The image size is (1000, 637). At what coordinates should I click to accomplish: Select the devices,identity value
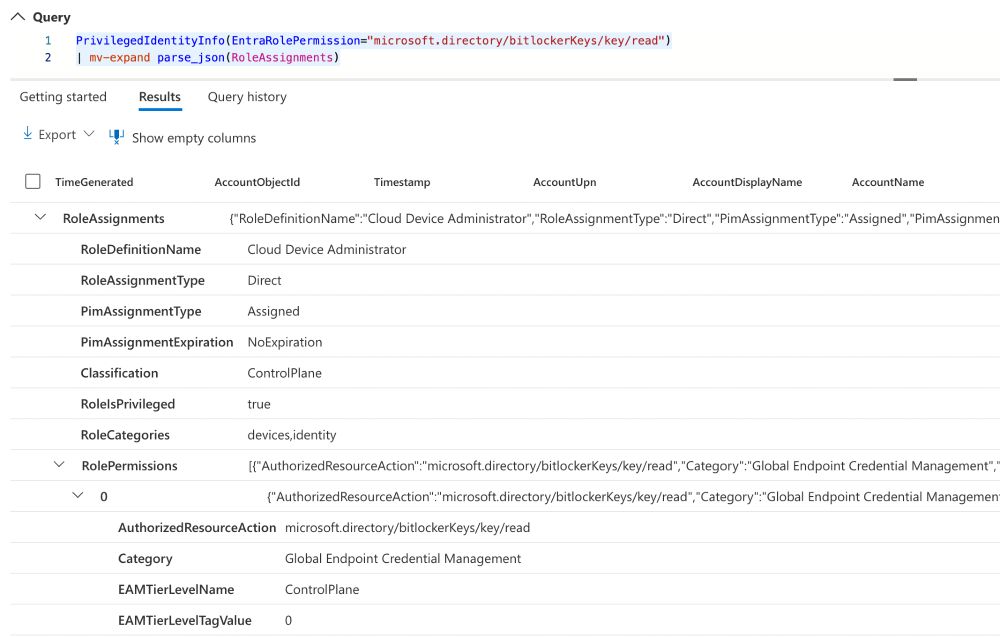coord(291,436)
